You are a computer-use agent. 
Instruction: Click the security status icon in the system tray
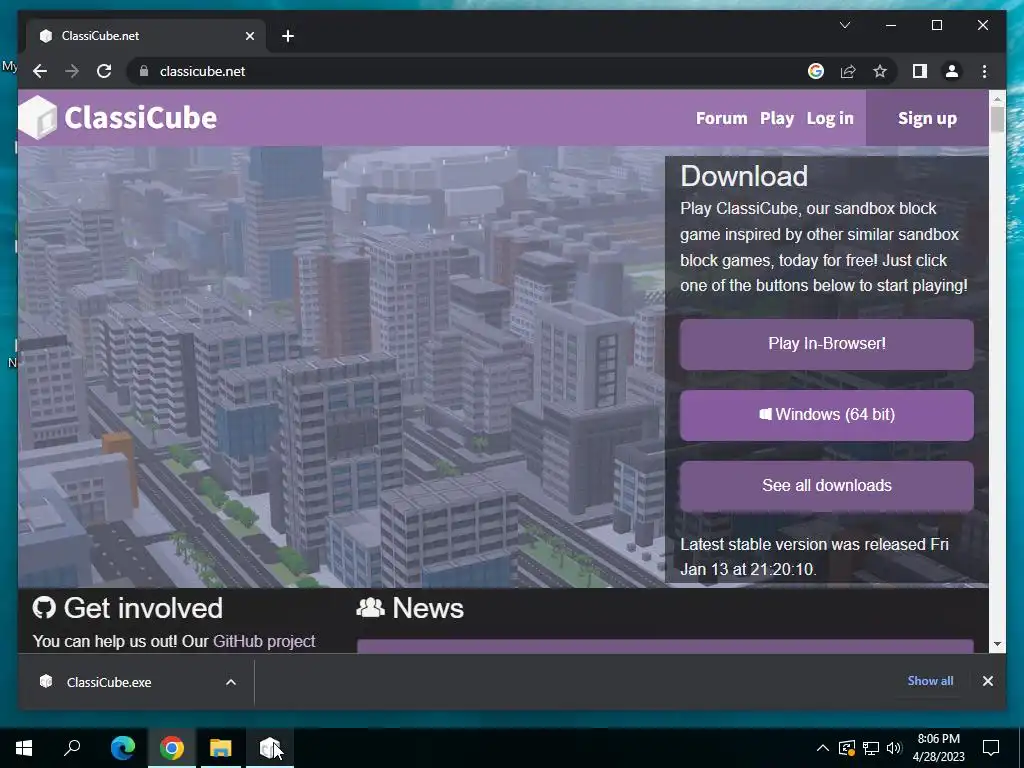[847, 748]
